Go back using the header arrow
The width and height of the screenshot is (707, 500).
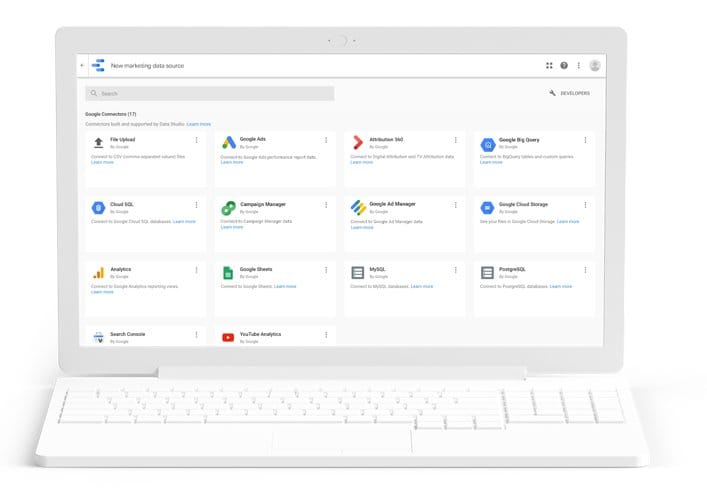[82, 65]
